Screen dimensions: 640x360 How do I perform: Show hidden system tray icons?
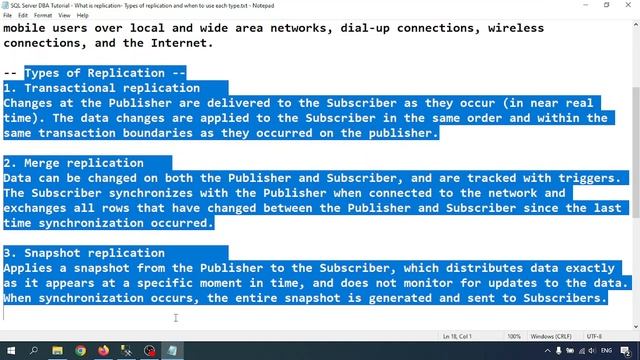pos(547,351)
